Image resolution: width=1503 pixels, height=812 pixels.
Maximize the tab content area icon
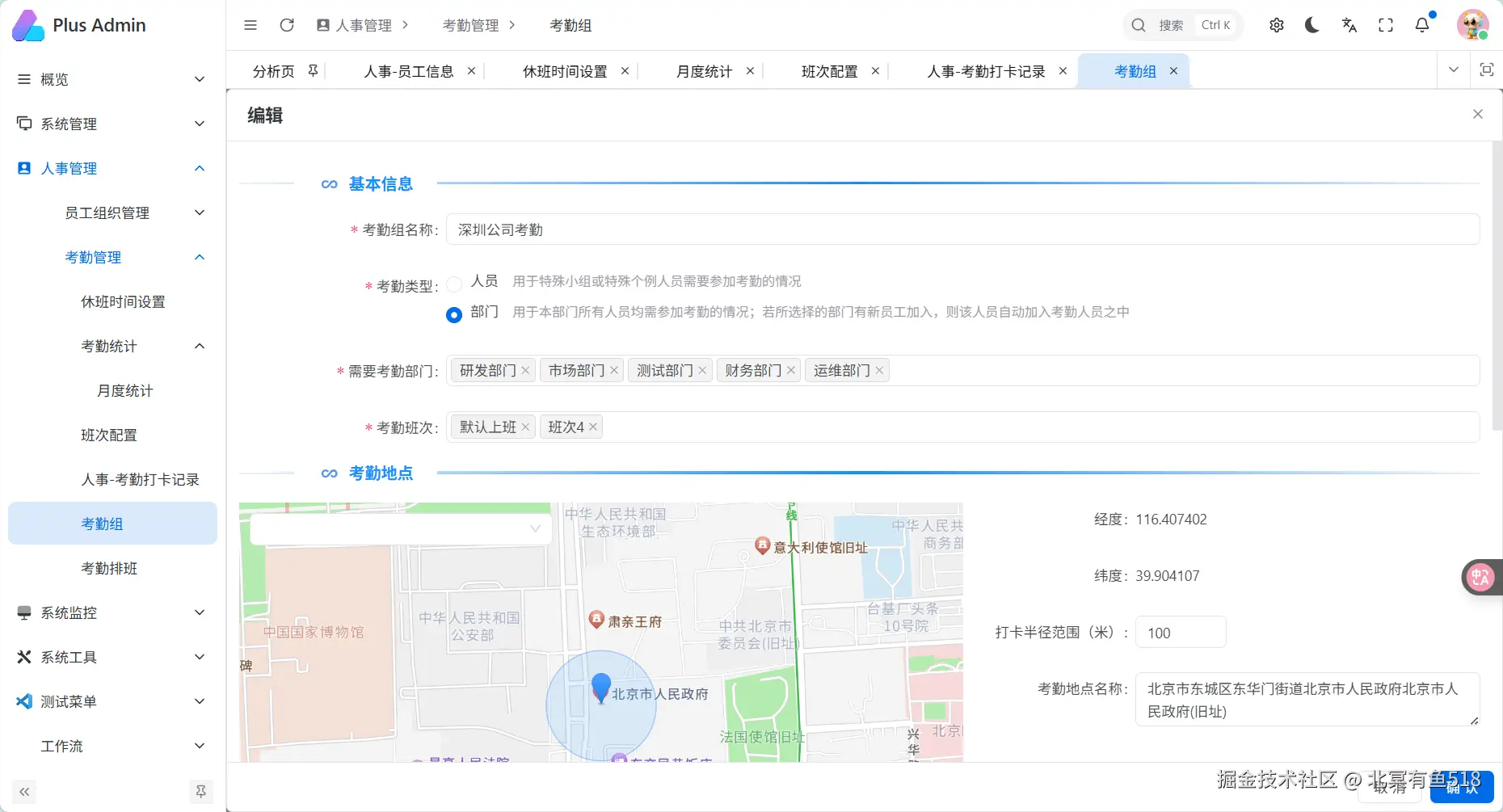(x=1487, y=70)
